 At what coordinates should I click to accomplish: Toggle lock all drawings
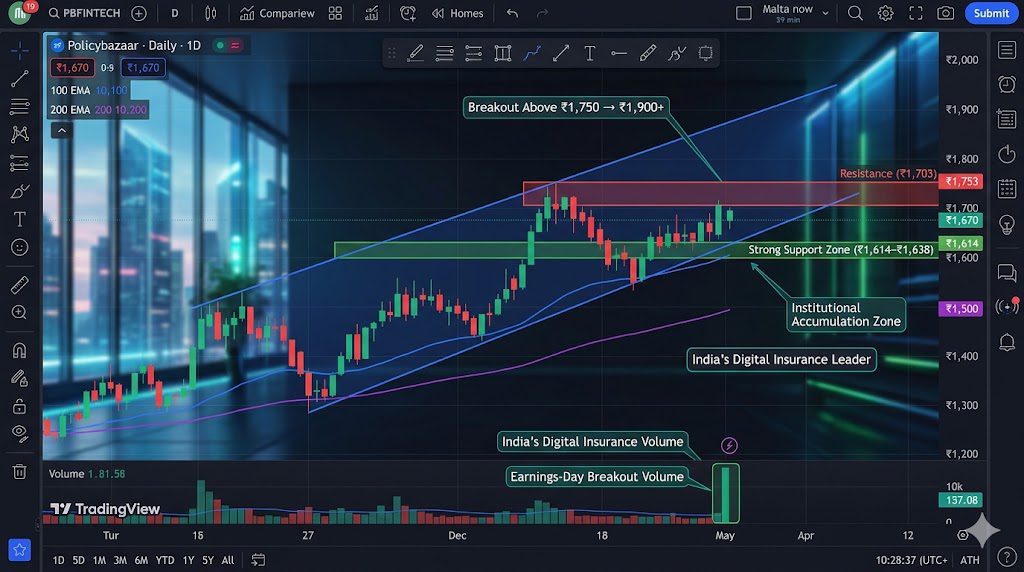[x=20, y=406]
